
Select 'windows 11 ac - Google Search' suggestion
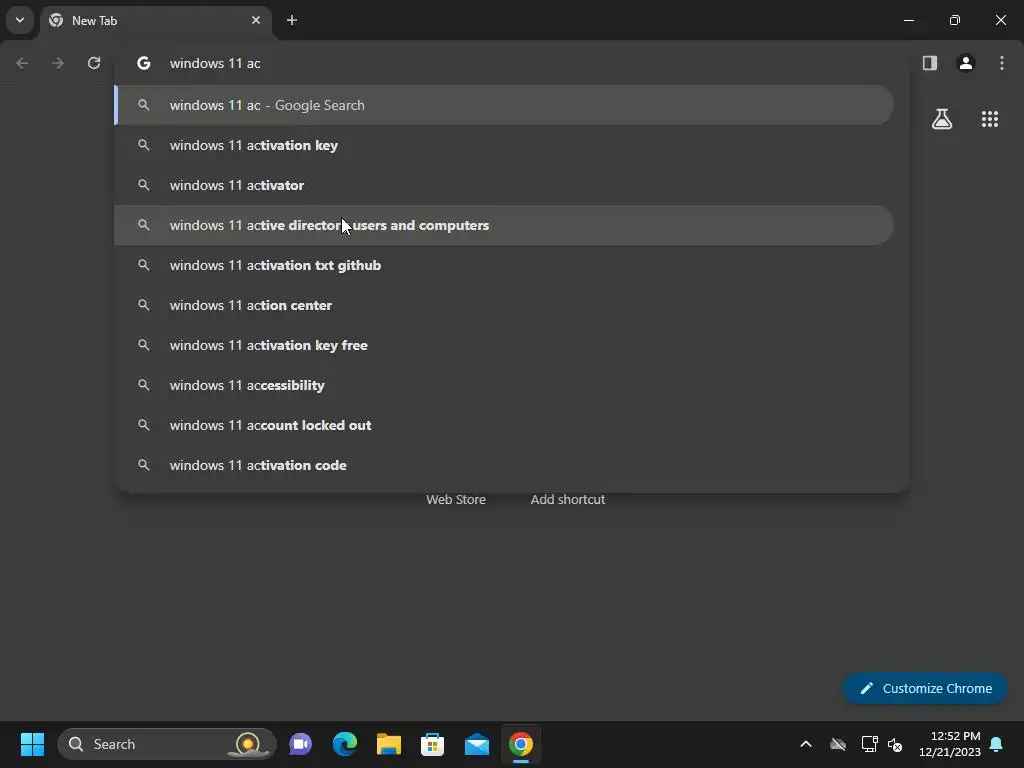[504, 105]
